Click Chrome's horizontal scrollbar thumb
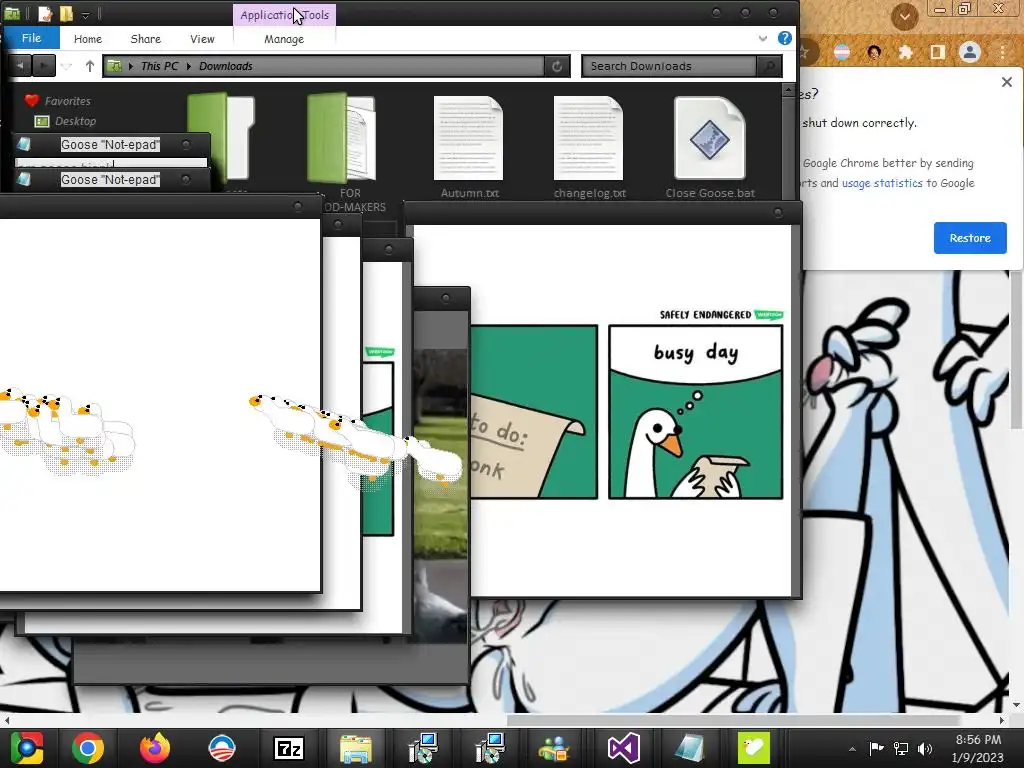This screenshot has height=768, width=1024. pos(732,720)
